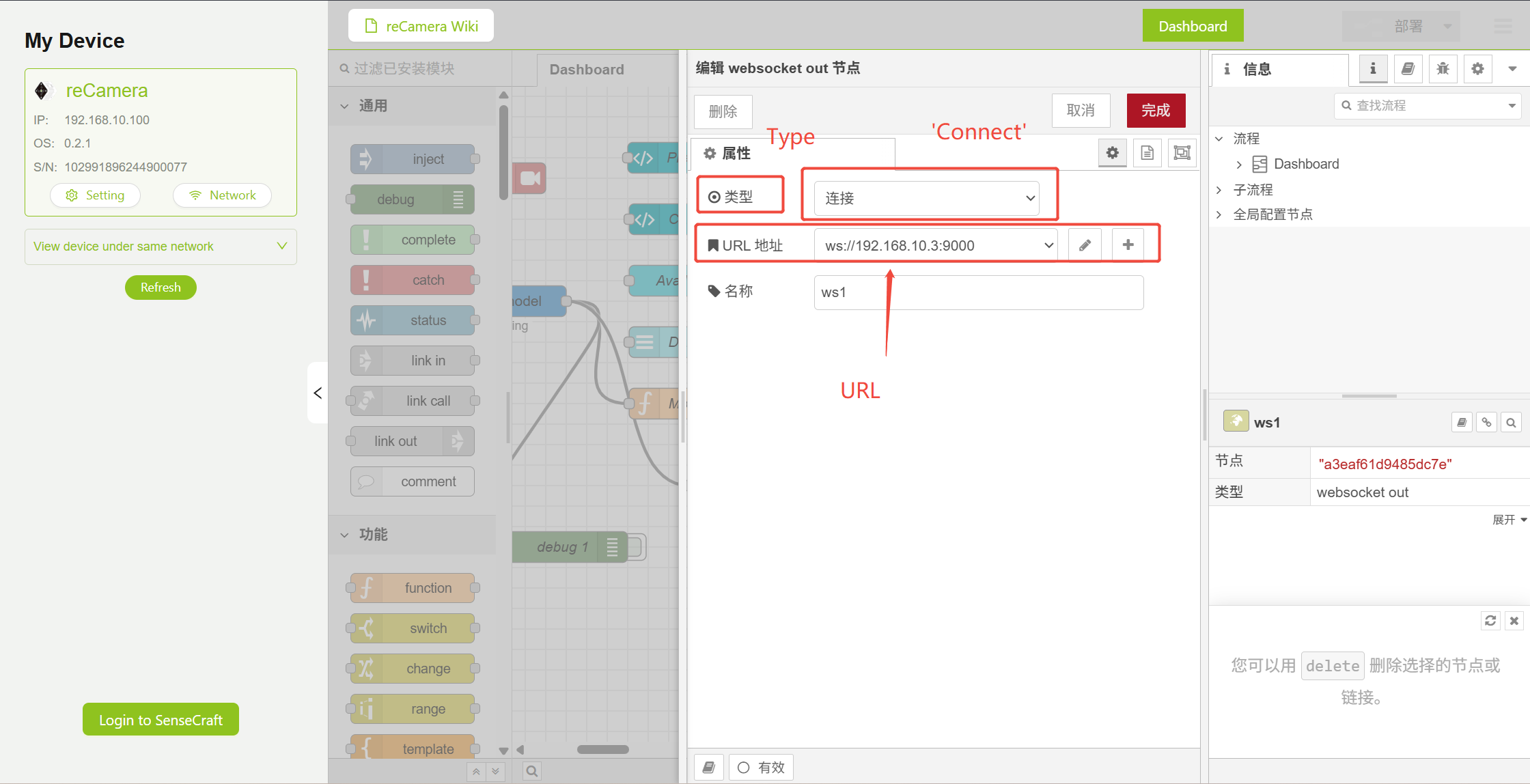Open the configuration nodes gear icon in sidebar
Screen dimensions: 1530x784
[1477, 69]
